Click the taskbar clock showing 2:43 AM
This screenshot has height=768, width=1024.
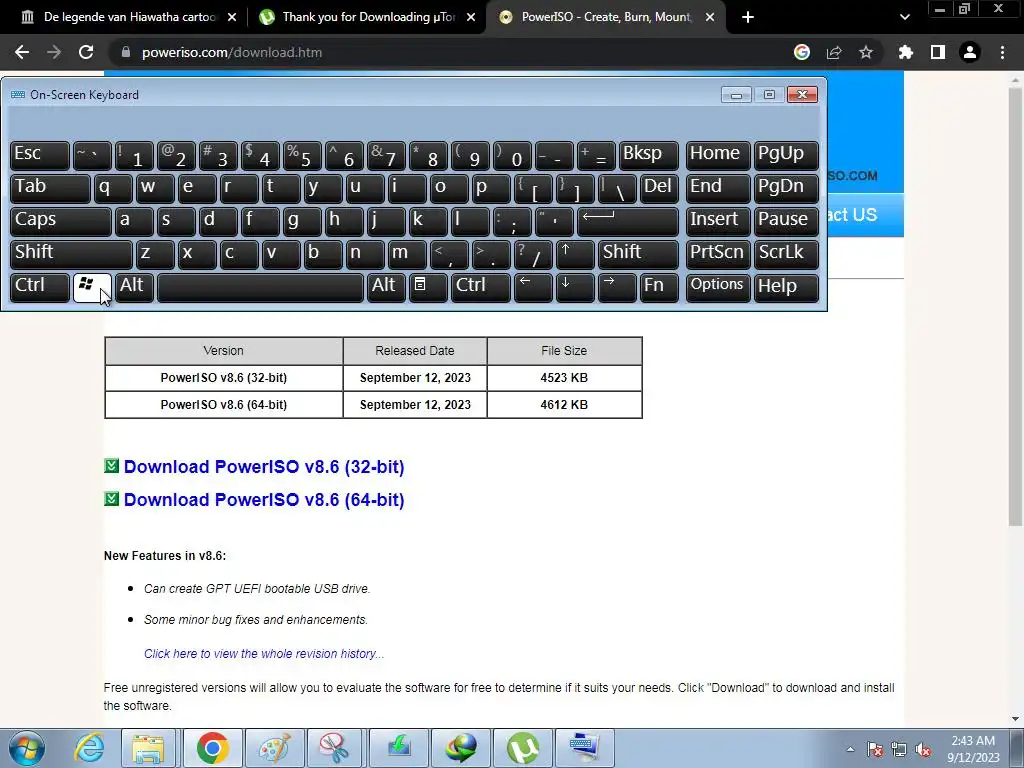click(973, 749)
